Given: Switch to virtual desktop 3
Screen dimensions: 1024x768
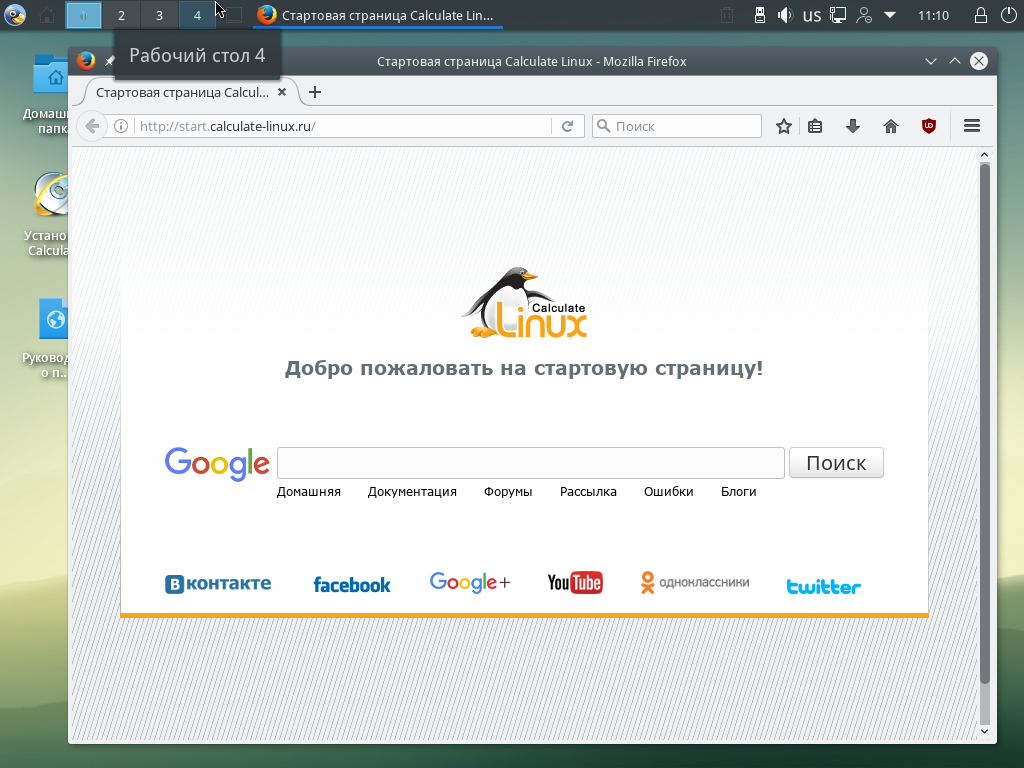Looking at the screenshot, I should click(x=159, y=15).
